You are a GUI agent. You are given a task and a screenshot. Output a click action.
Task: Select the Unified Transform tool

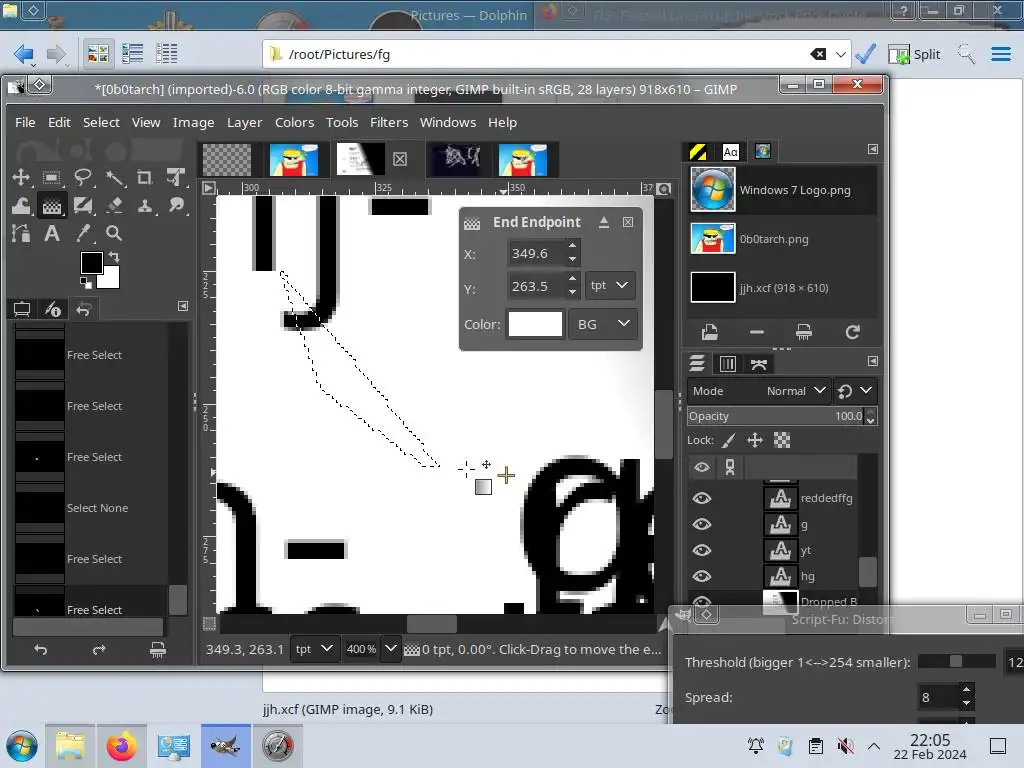[x=176, y=178]
